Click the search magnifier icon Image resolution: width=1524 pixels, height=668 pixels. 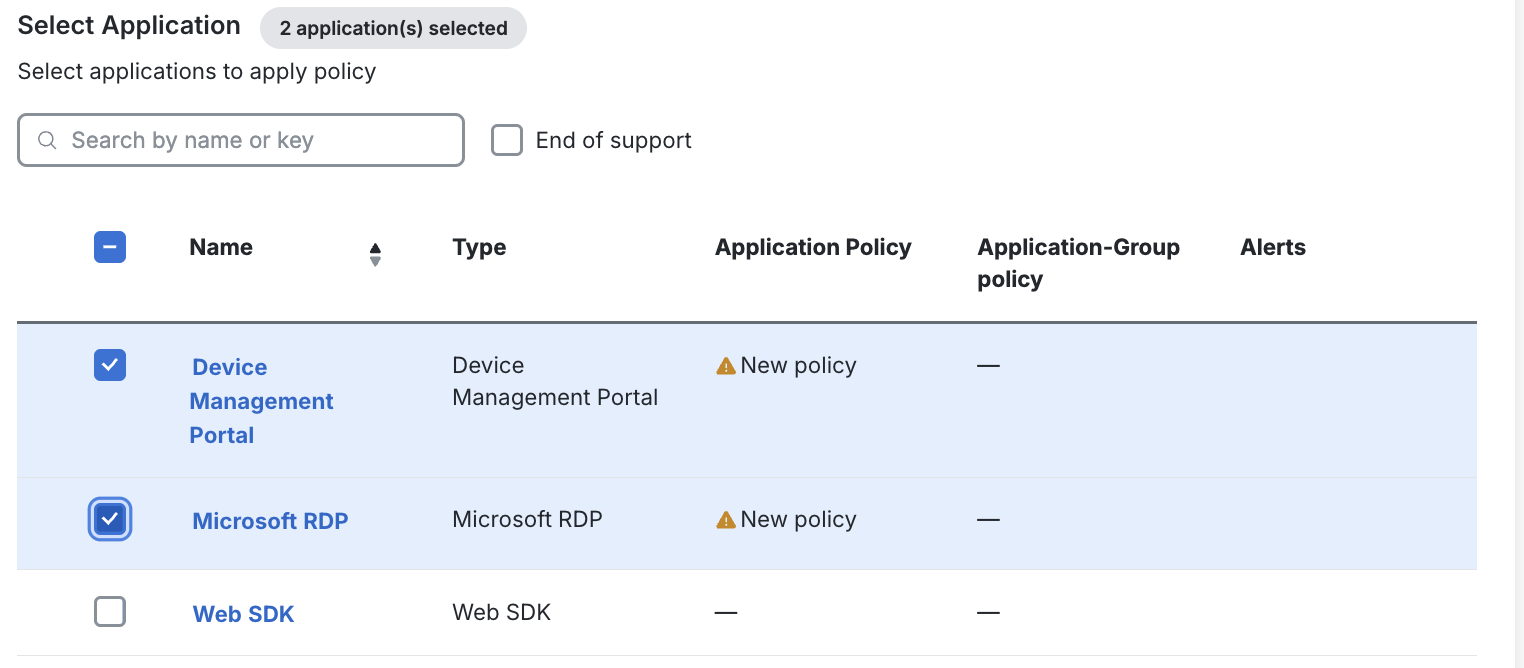[x=47, y=140]
